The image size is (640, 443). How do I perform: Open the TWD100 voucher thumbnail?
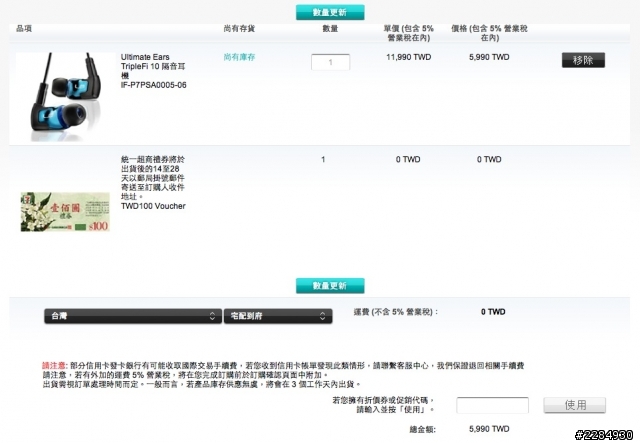tap(65, 212)
